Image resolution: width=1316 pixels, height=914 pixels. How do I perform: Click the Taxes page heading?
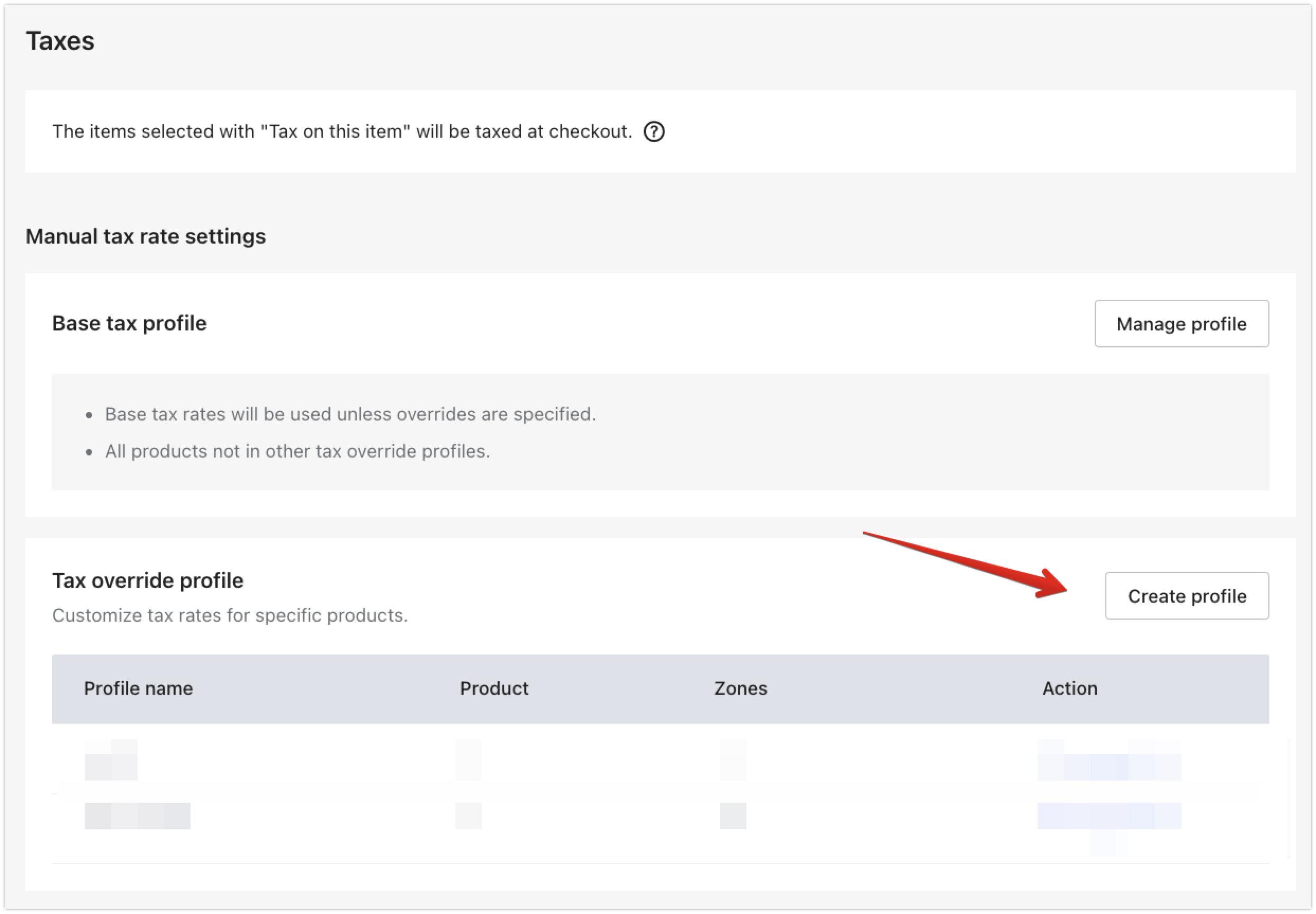[60, 41]
